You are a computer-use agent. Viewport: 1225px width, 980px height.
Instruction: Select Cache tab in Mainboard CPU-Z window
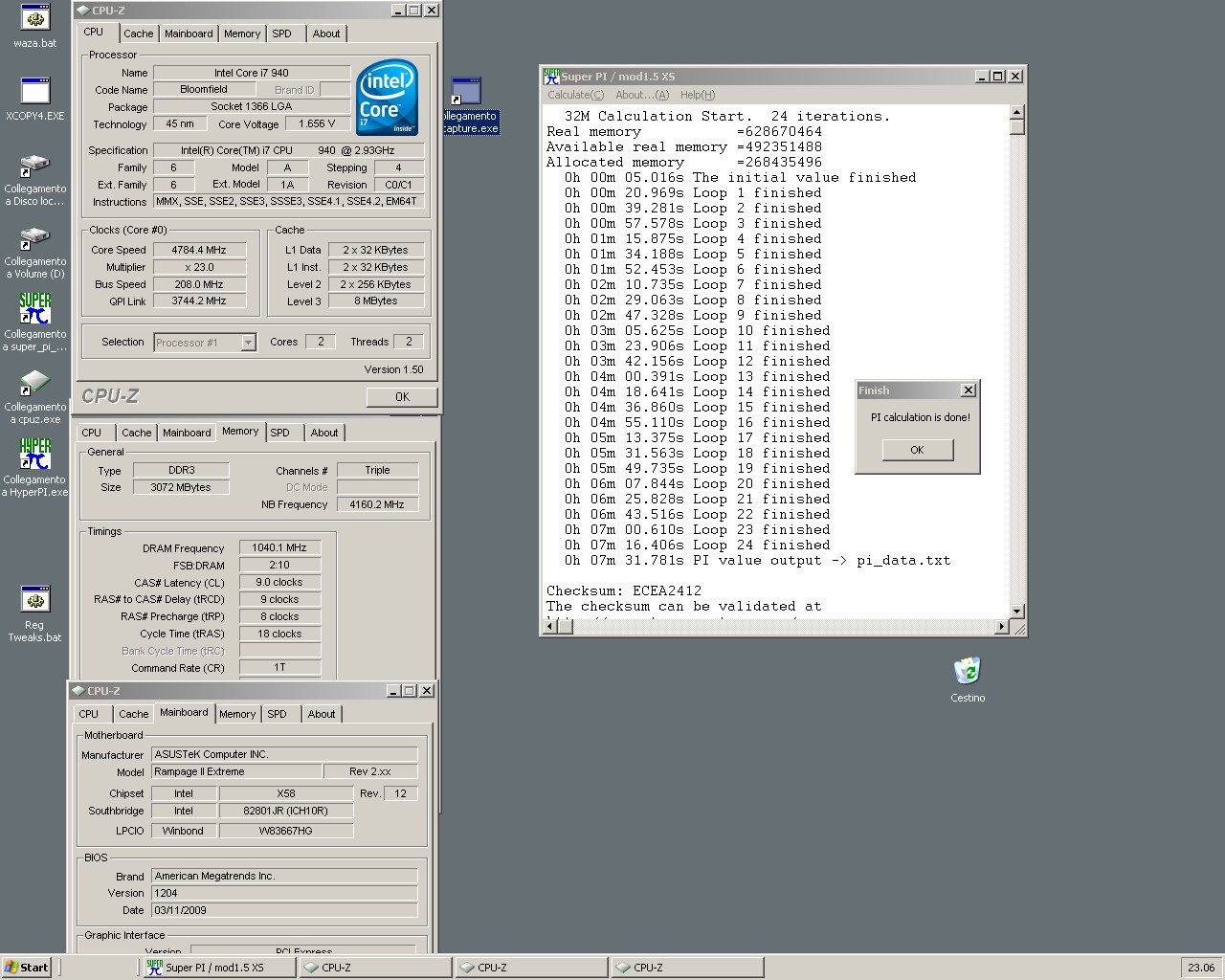tap(134, 714)
